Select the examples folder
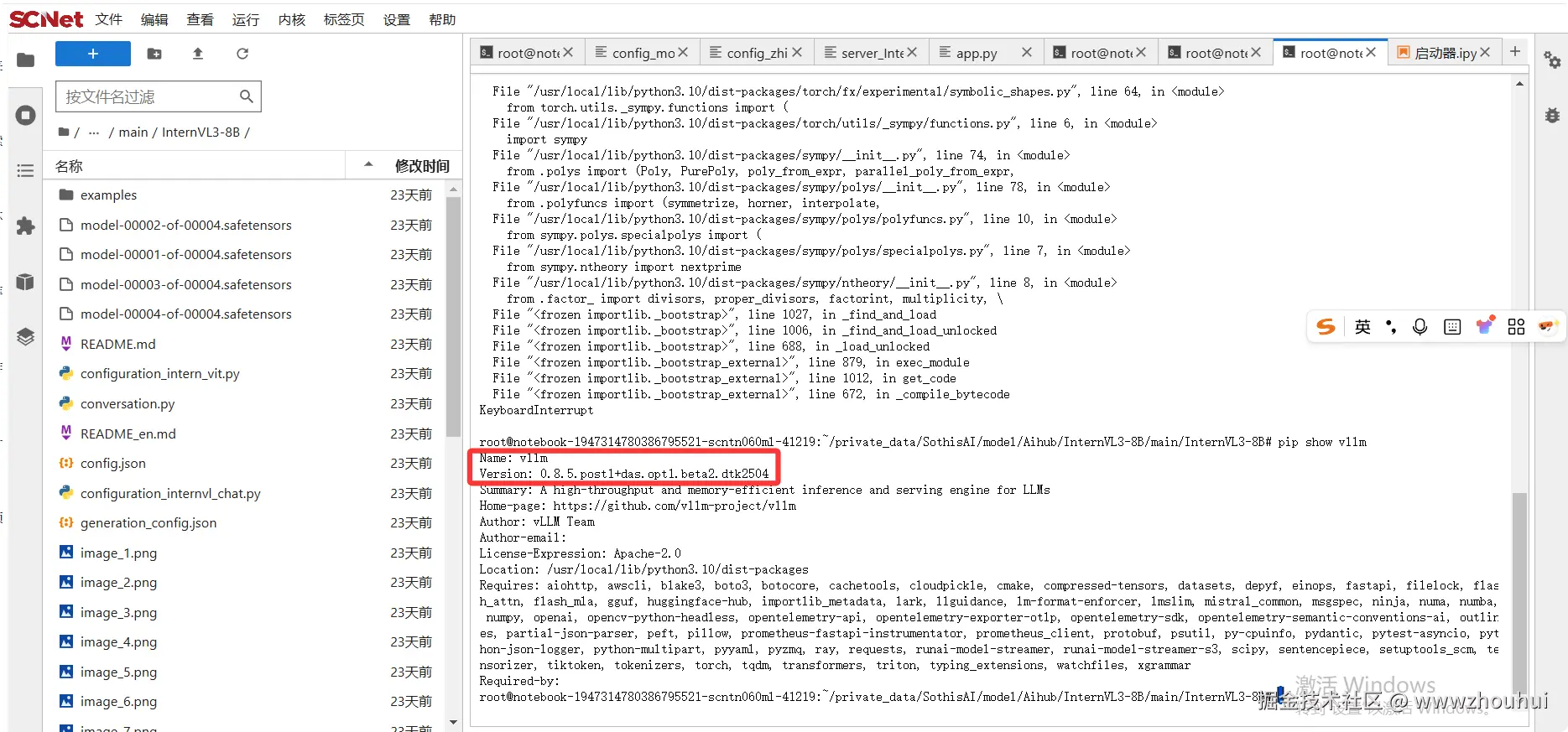This screenshot has width=1568, height=732. pyautogui.click(x=245, y=195)
